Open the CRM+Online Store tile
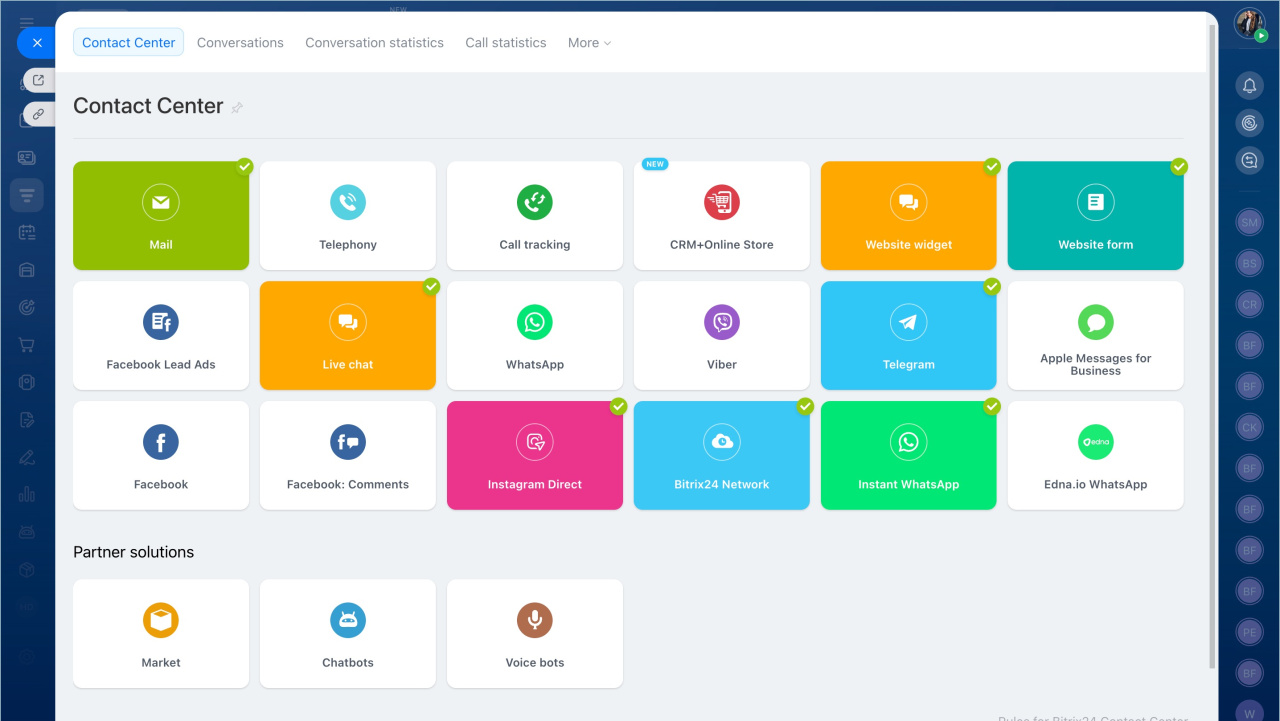The image size is (1280, 721). coord(721,216)
